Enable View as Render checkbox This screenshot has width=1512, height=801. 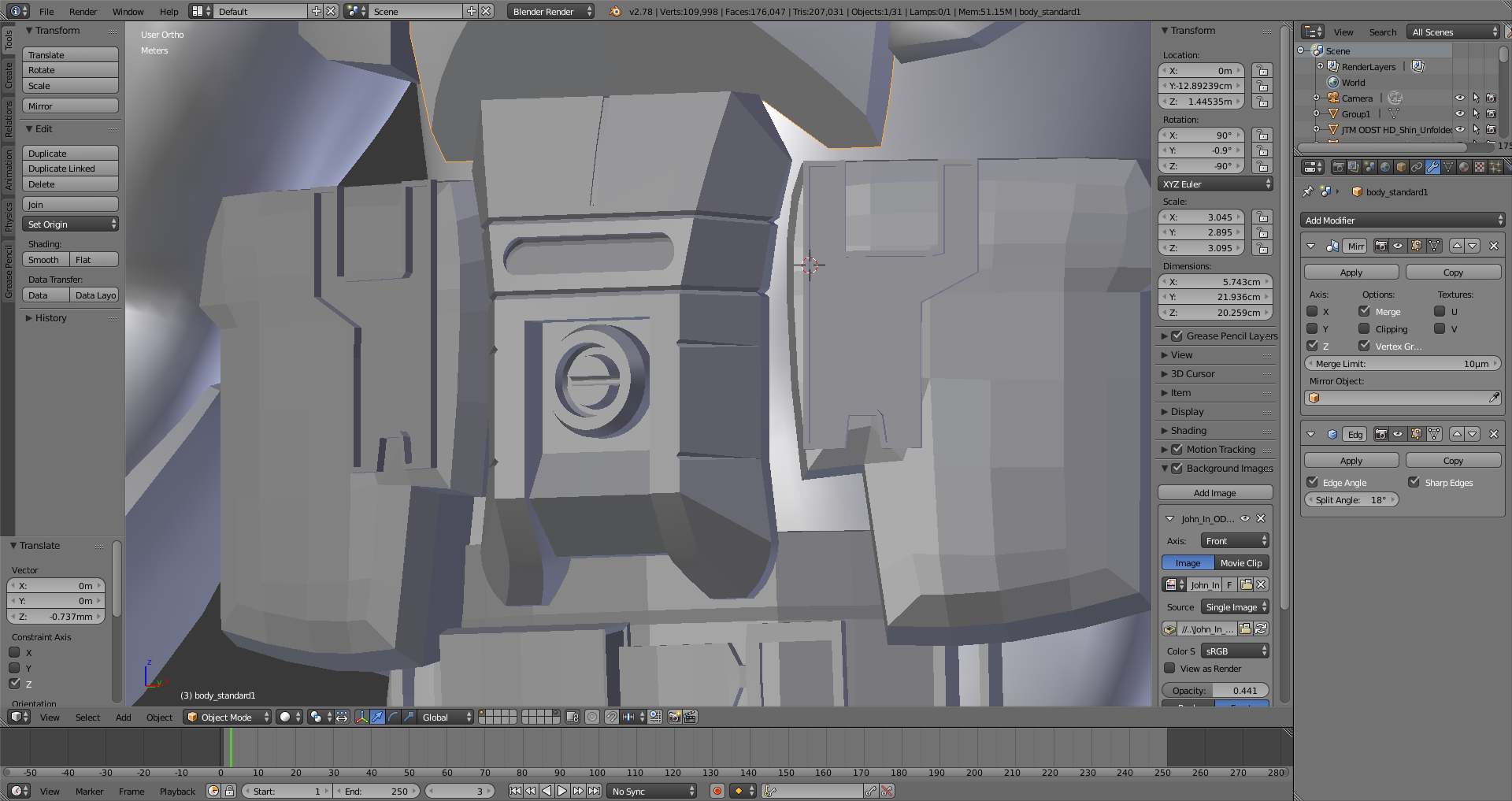(x=1170, y=668)
